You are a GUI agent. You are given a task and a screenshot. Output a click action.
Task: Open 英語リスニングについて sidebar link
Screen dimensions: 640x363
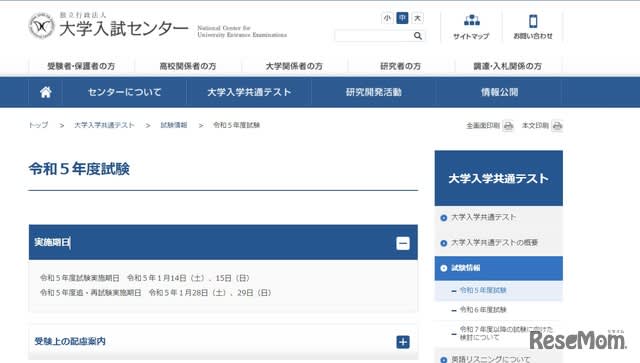491,359
